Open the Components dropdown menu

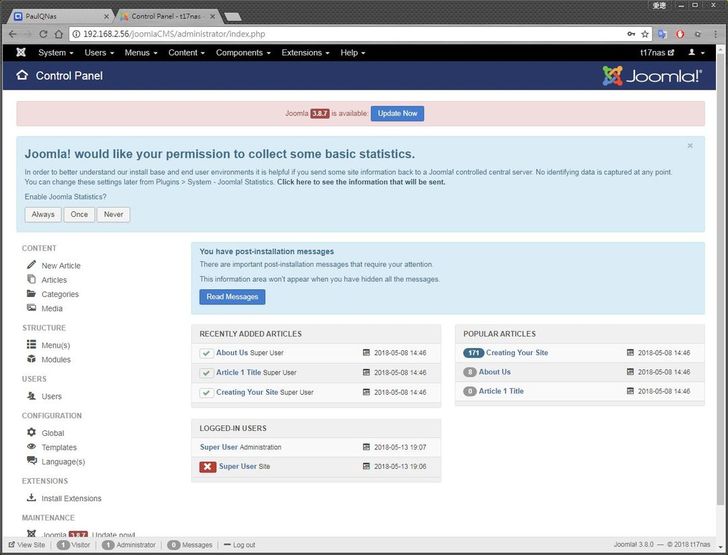(243, 52)
